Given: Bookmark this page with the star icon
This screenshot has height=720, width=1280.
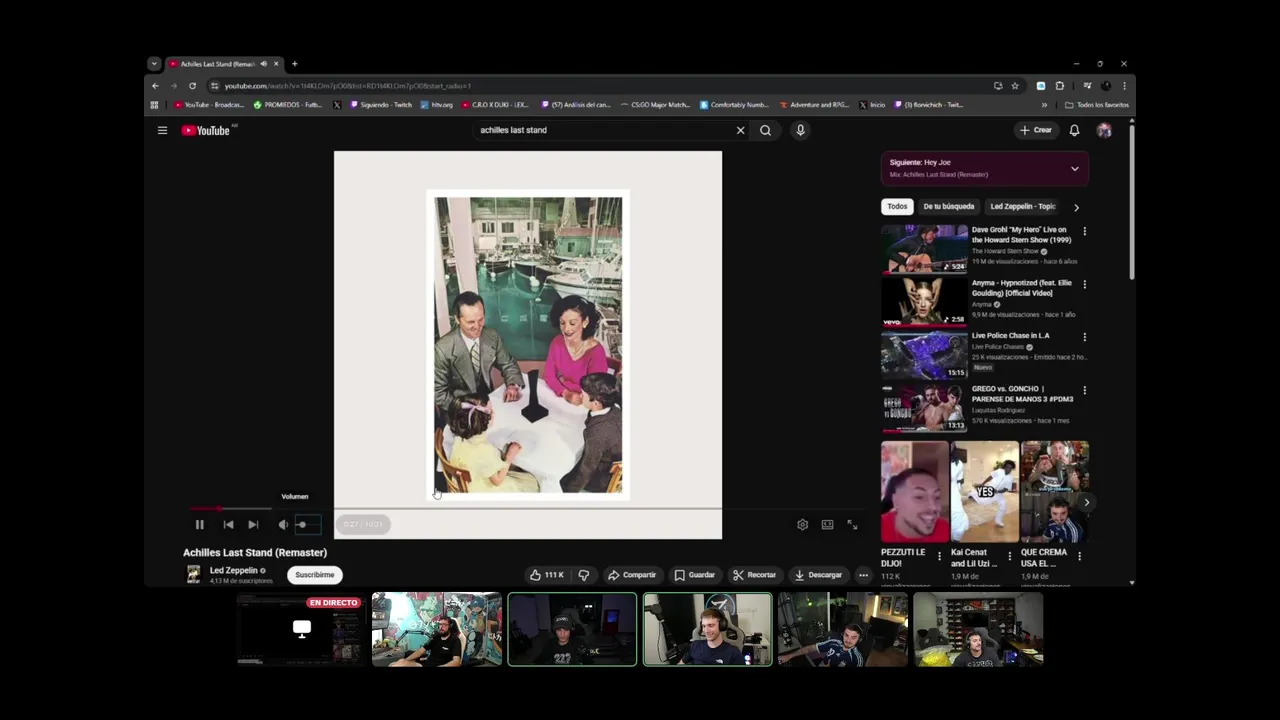Looking at the screenshot, I should pos(1015,86).
